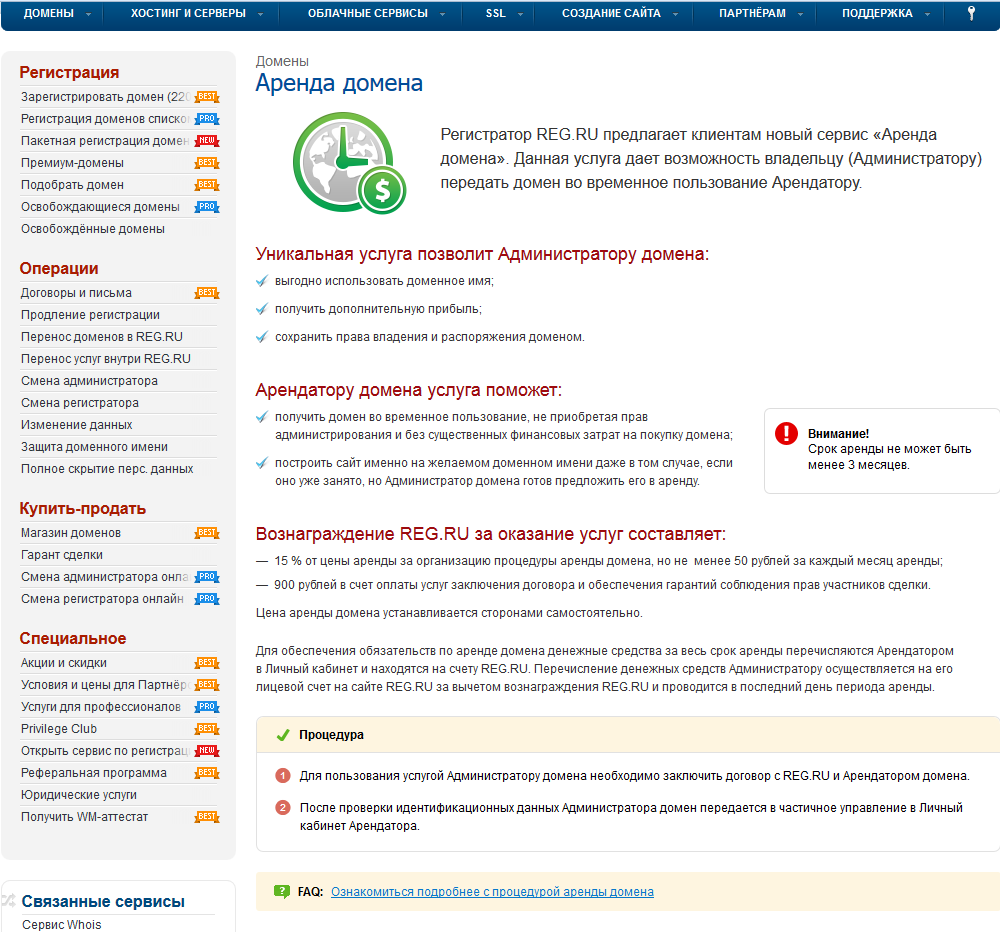
Task: Click the red step 2 circle in Процедура
Action: [283, 808]
